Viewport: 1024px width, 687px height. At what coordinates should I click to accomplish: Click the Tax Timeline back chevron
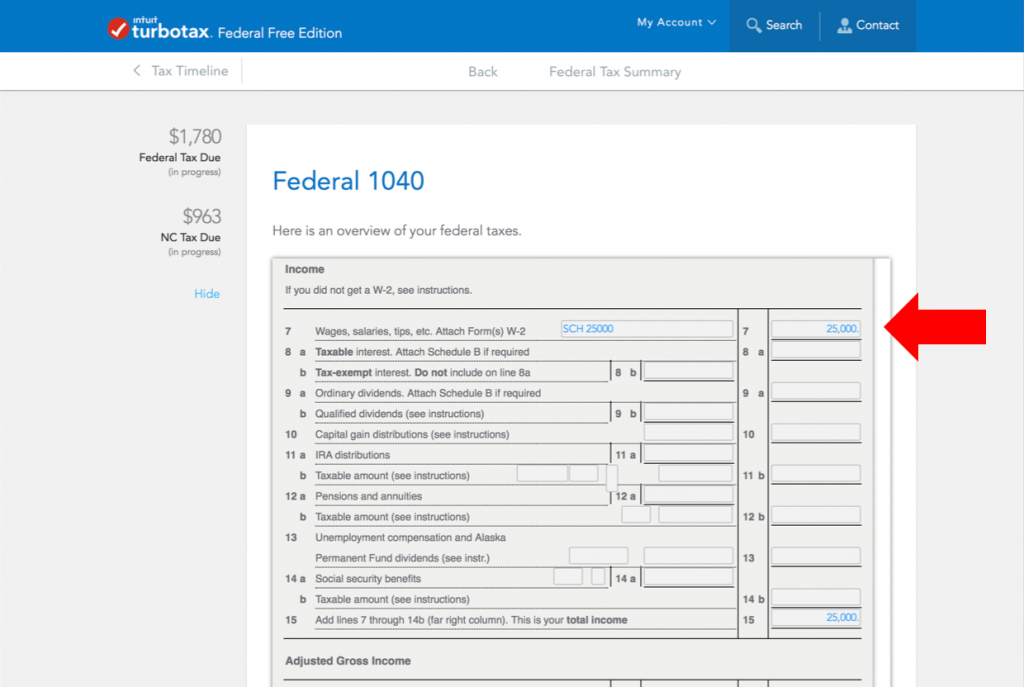pyautogui.click(x=137, y=71)
